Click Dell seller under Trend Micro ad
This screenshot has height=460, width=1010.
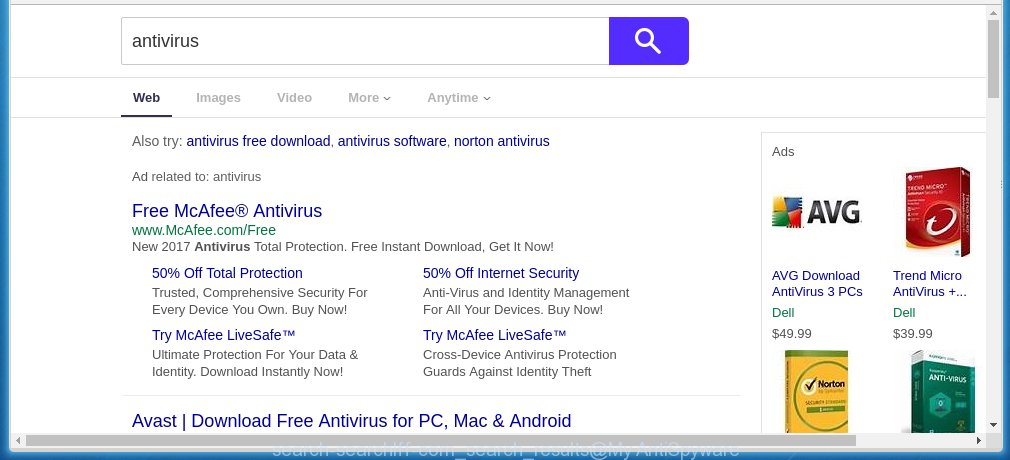coord(904,312)
